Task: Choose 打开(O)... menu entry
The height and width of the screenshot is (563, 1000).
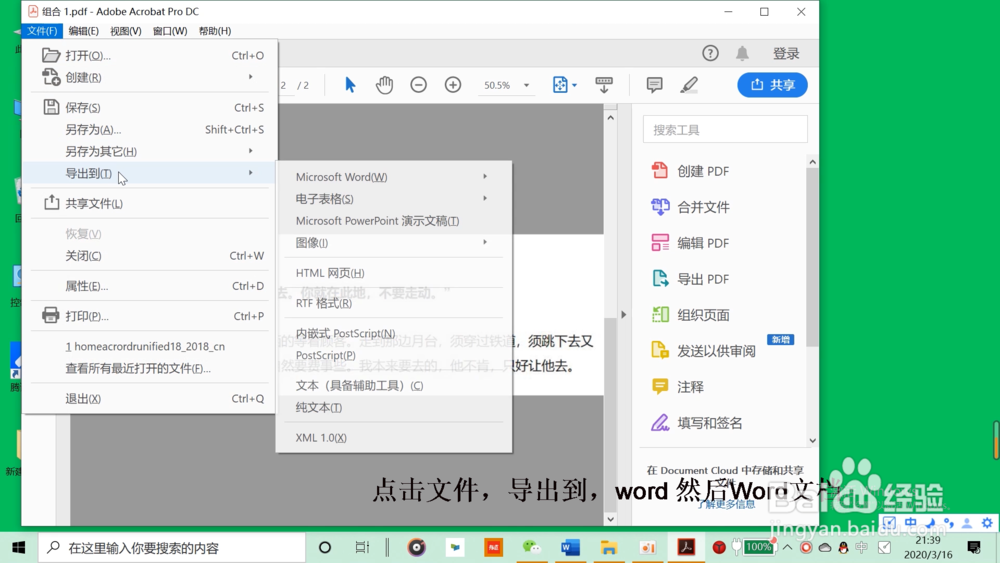Action: pyautogui.click(x=151, y=55)
